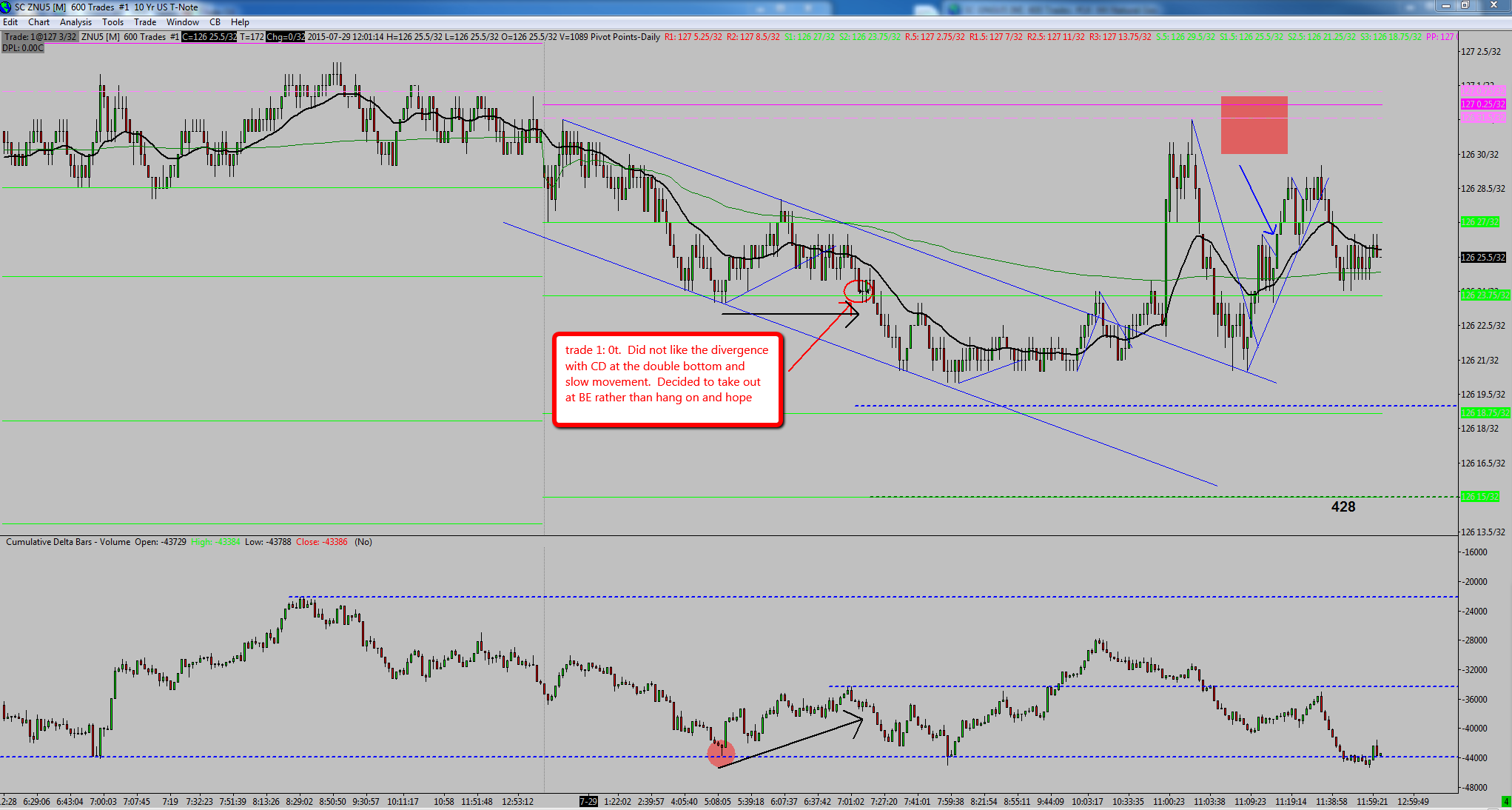
Task: Click the '-48000' delta scale value
Action: 1474,788
